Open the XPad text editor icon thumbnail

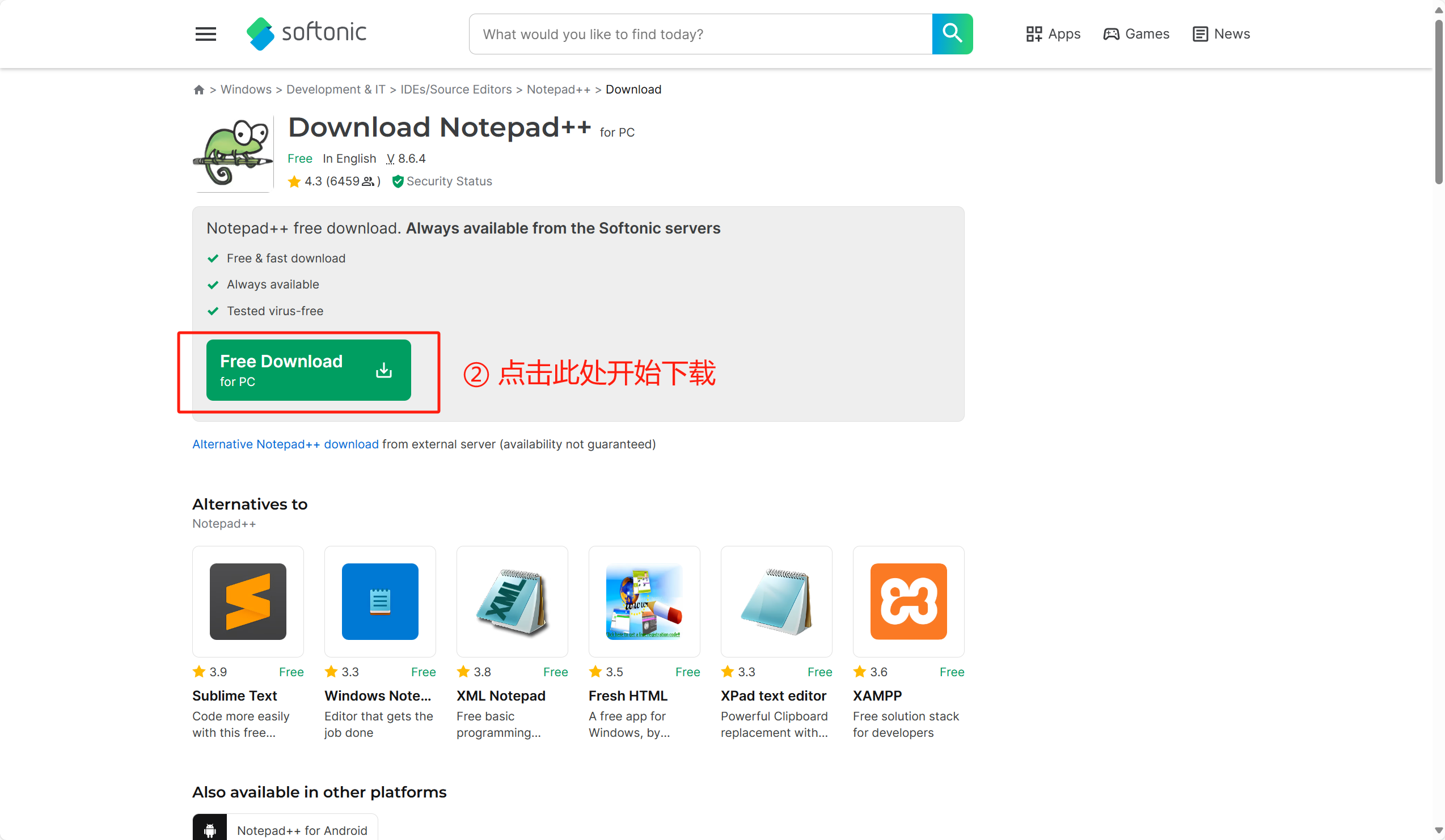pos(776,601)
